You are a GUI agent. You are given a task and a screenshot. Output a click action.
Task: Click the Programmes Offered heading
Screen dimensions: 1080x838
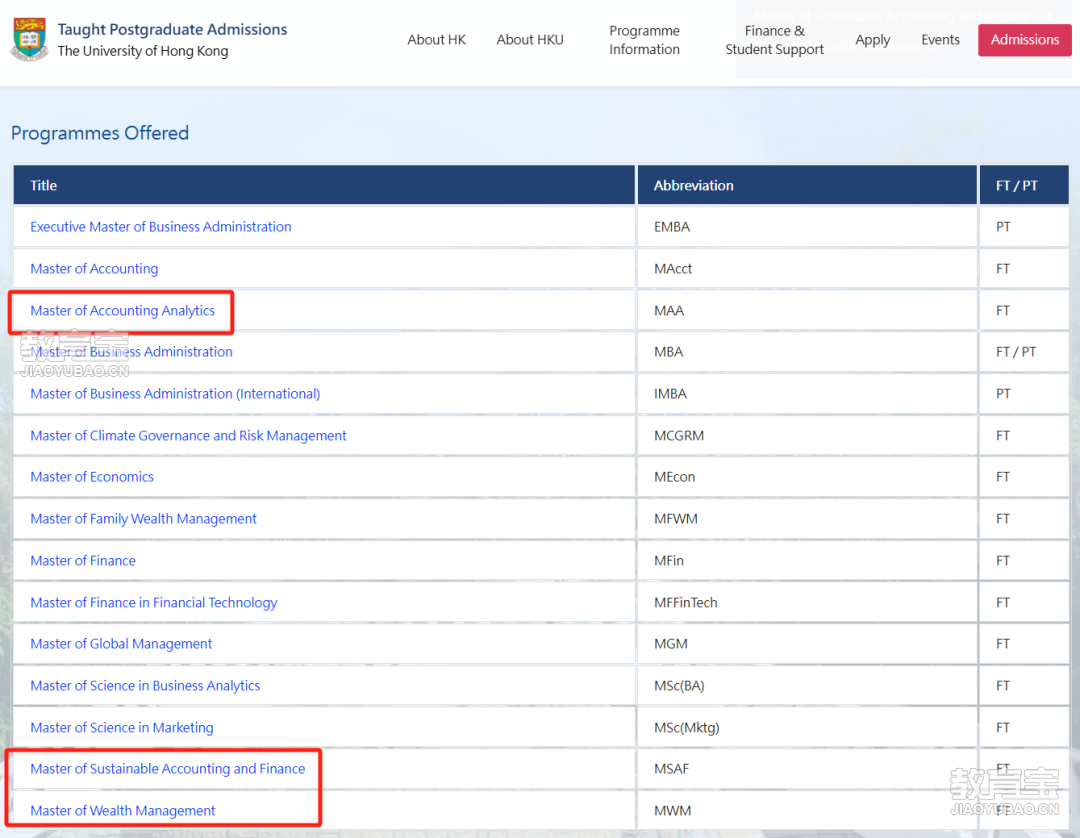pos(100,133)
